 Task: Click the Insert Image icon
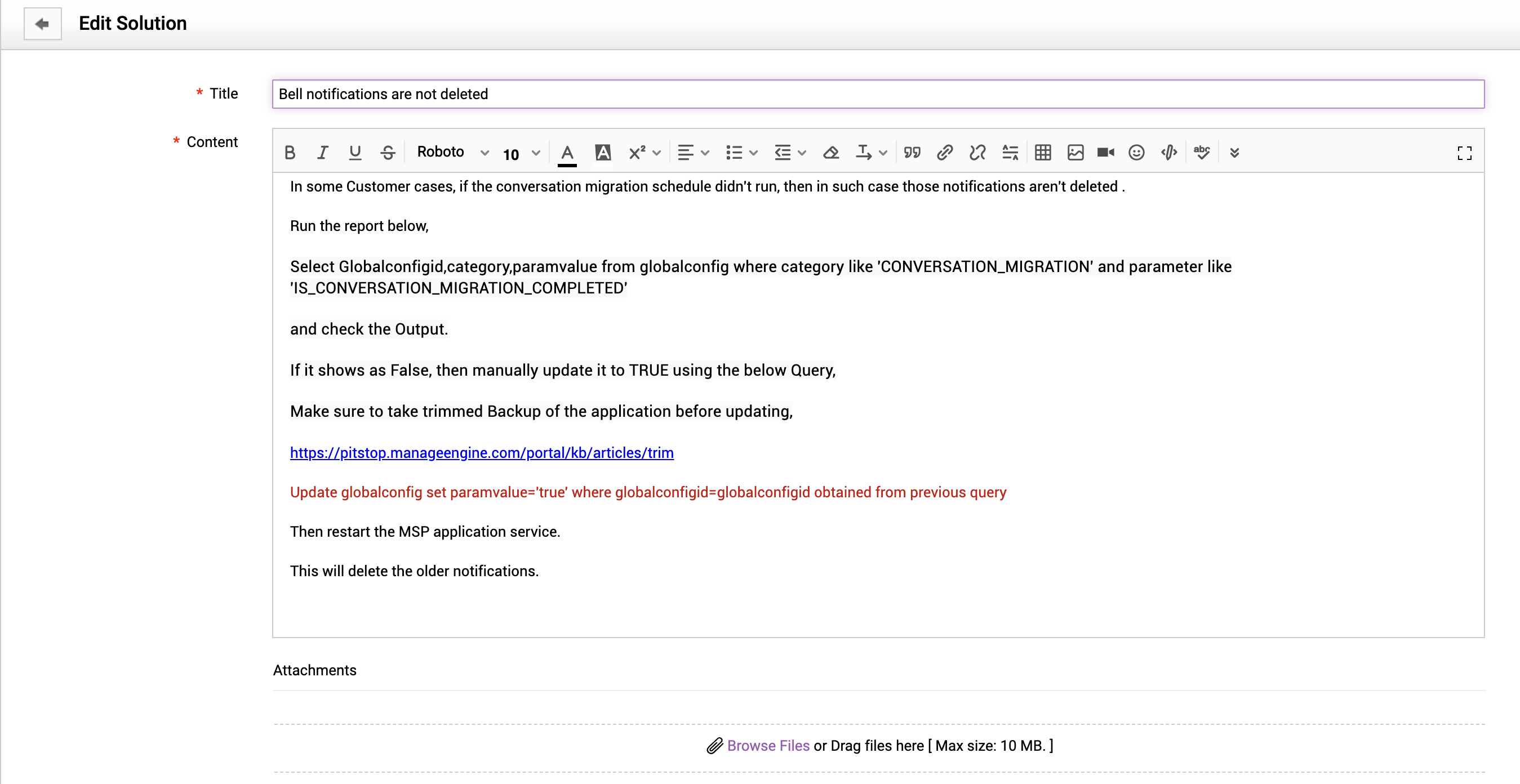click(1075, 152)
